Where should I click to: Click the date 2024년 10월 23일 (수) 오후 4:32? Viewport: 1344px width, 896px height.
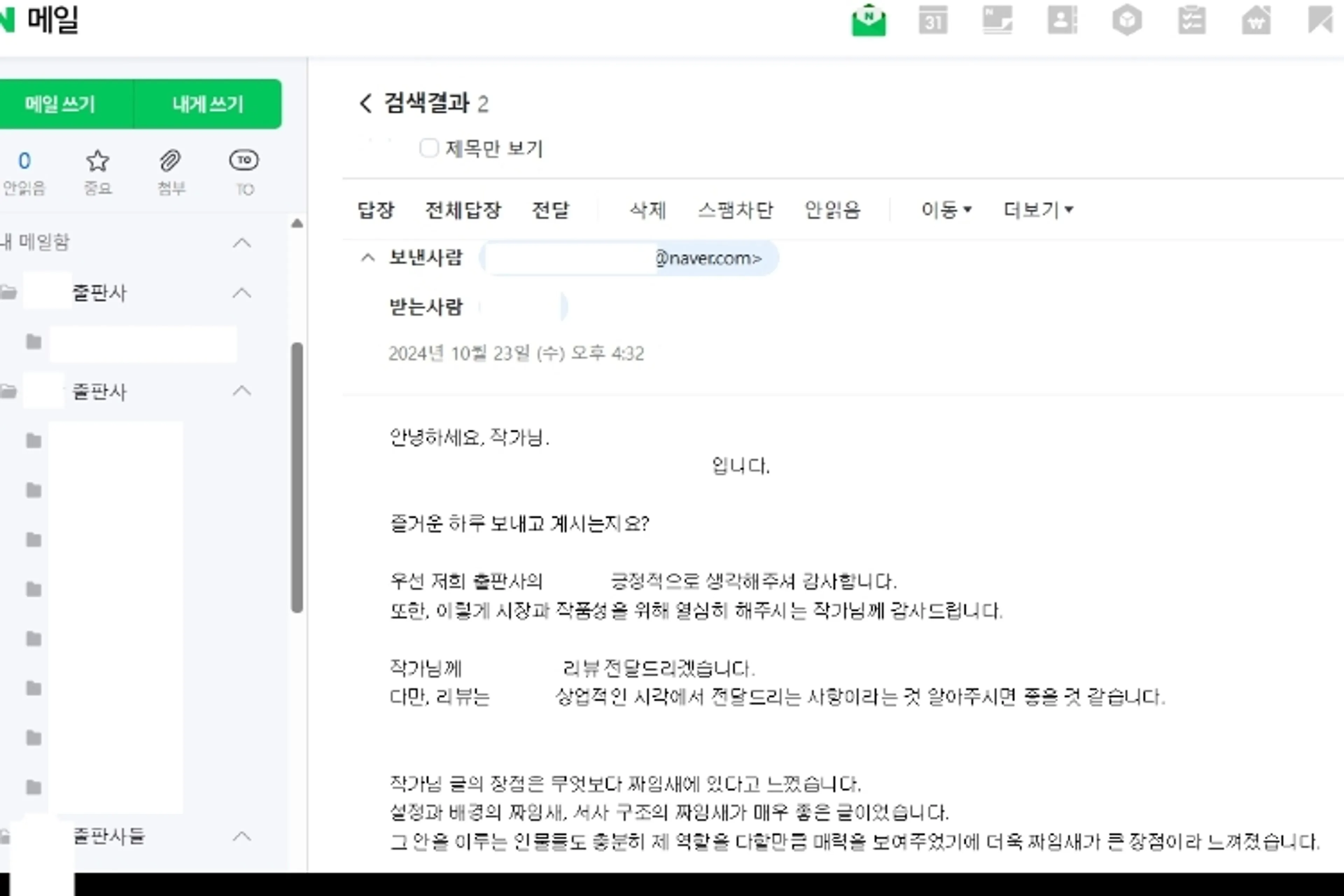coord(516,354)
